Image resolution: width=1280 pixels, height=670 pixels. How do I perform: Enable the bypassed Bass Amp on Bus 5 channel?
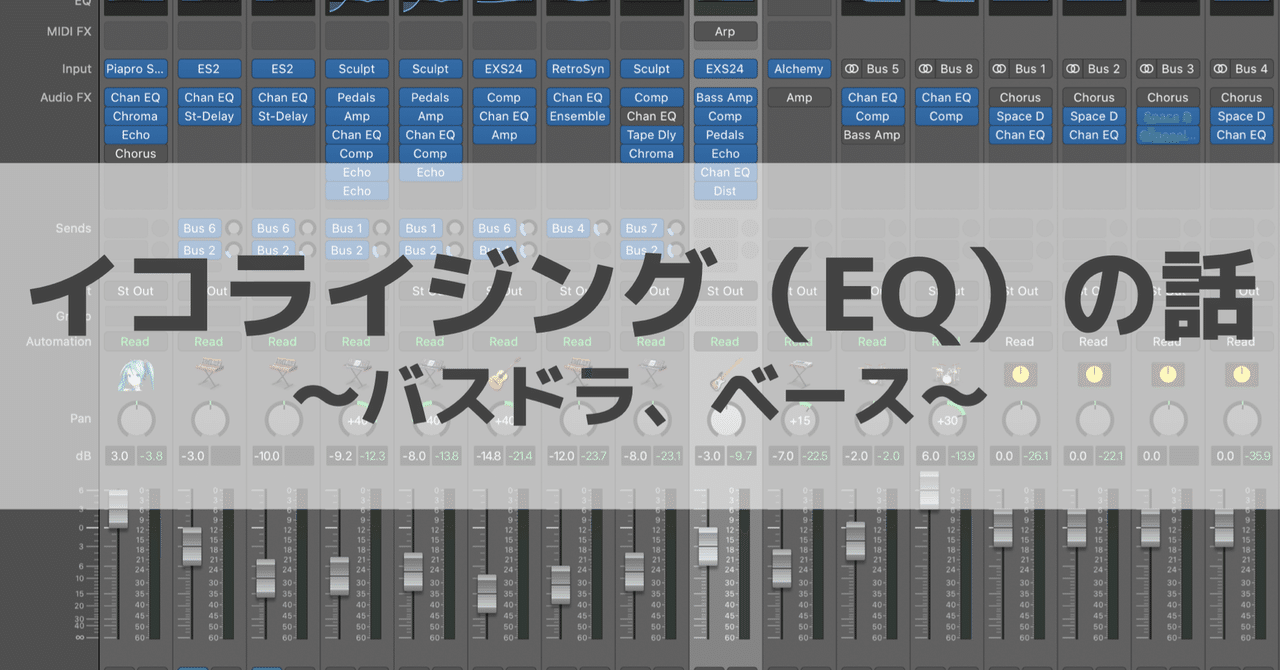[x=872, y=135]
